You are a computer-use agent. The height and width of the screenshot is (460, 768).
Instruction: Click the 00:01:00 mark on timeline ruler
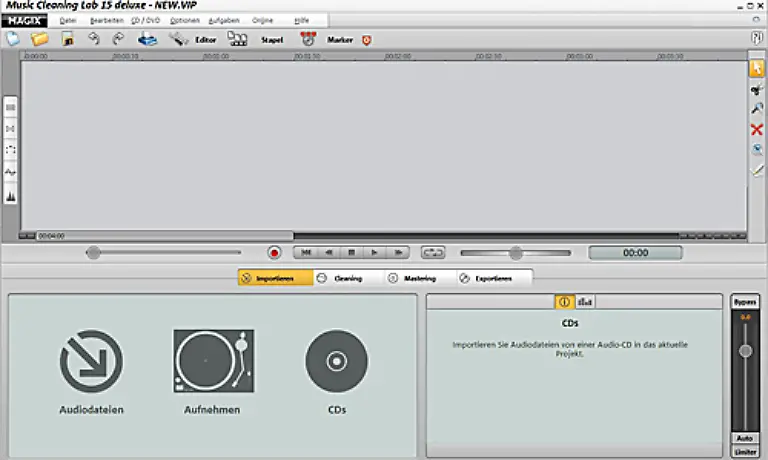click(x=216, y=56)
